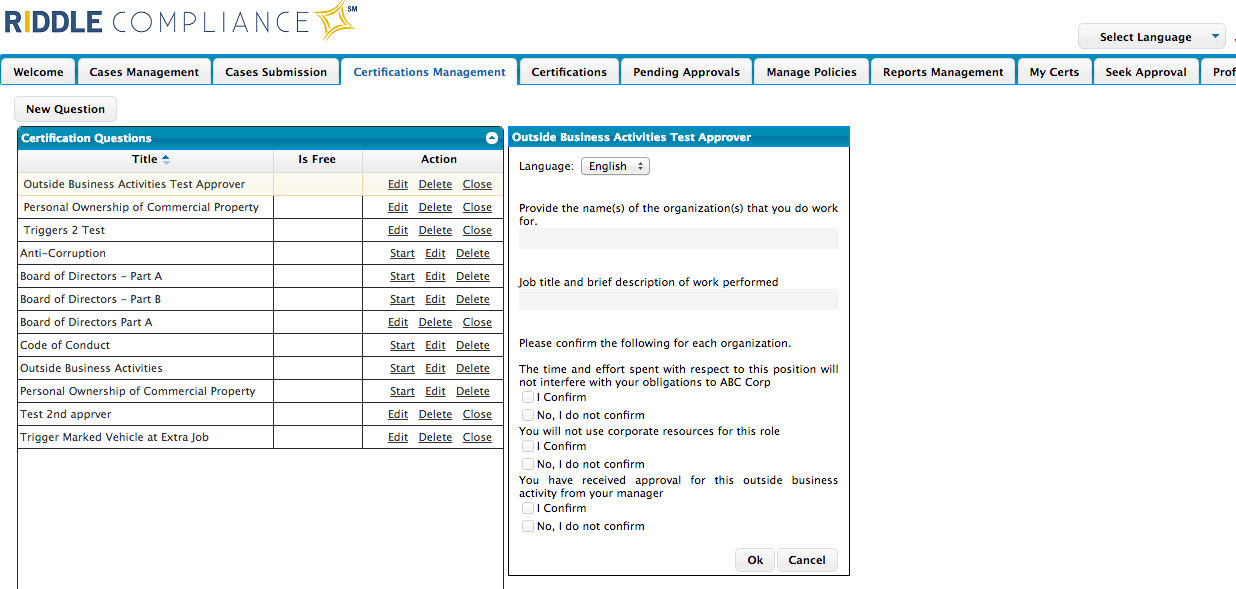Start the Anti-Corruption certification

tap(402, 253)
